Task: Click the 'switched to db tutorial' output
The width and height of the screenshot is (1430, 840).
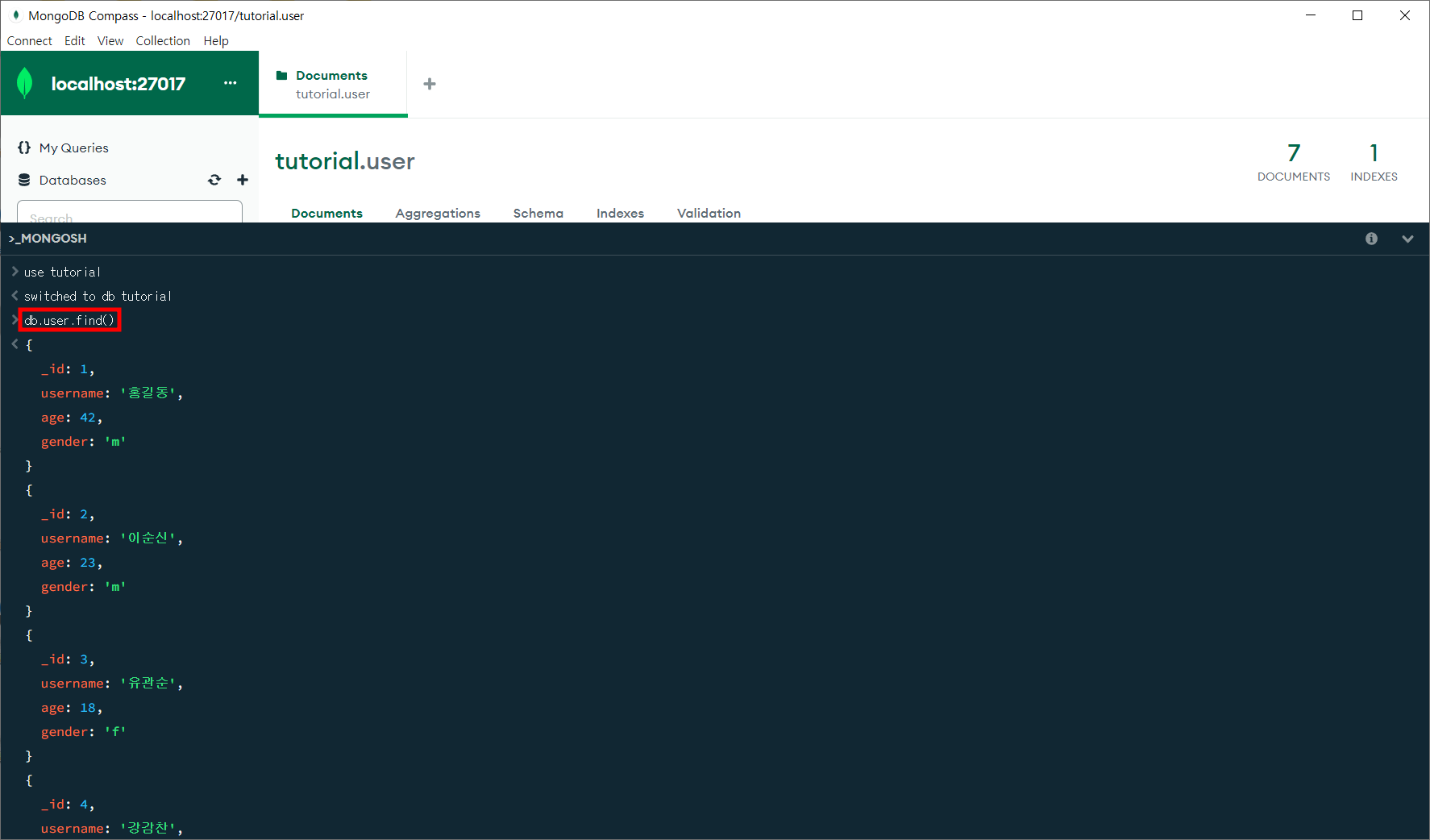Action: (98, 297)
